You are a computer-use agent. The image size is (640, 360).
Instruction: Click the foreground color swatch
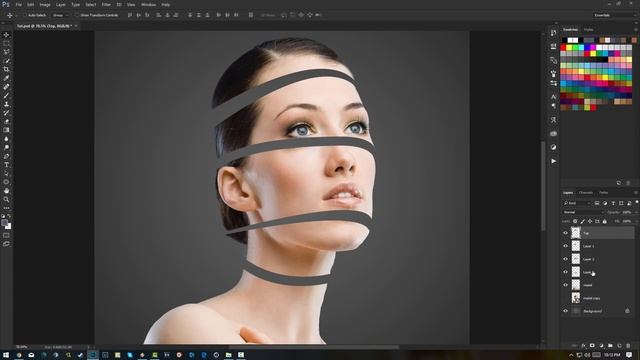pos(4,223)
